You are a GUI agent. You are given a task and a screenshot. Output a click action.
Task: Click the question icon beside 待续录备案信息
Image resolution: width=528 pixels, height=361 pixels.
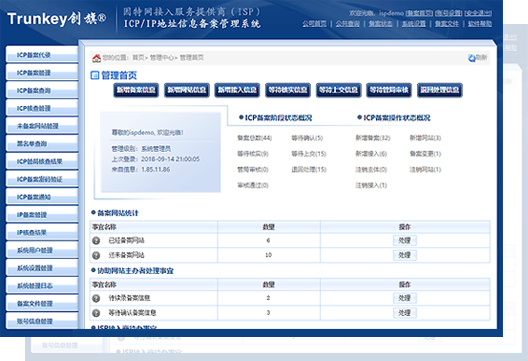click(x=96, y=298)
